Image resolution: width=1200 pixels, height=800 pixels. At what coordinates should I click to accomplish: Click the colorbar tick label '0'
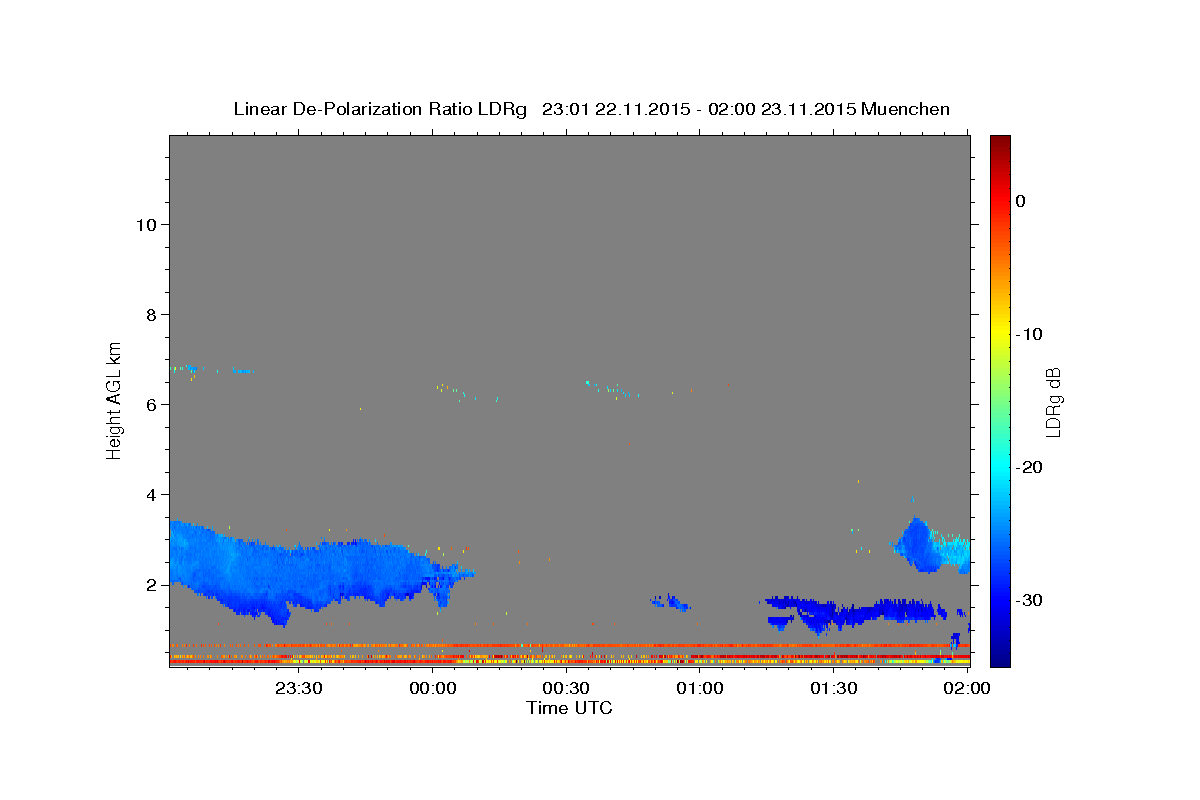pyautogui.click(x=1020, y=201)
